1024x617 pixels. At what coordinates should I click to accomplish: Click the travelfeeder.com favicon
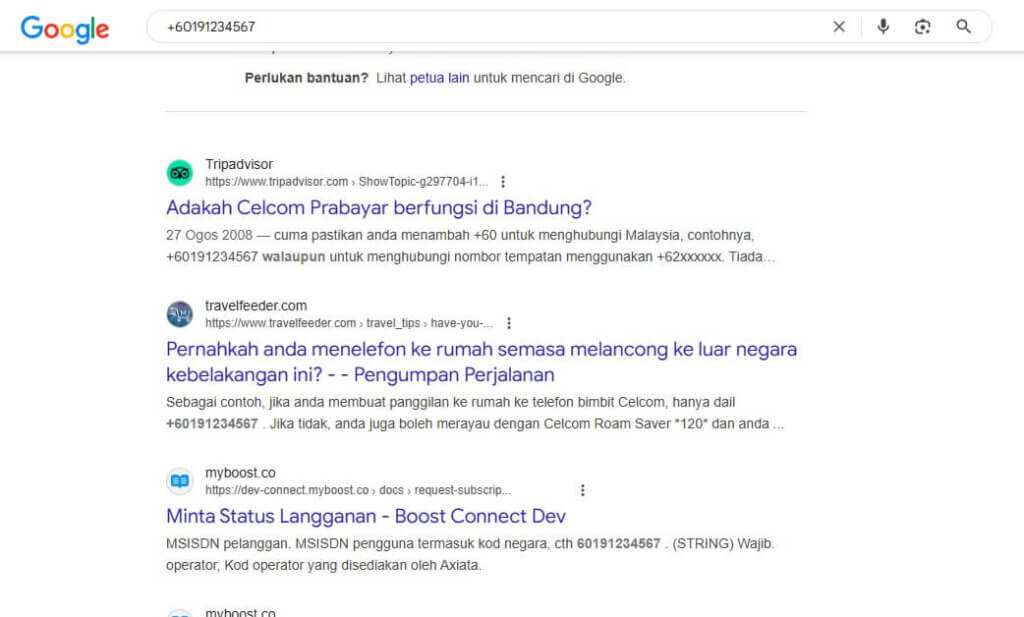point(180,314)
